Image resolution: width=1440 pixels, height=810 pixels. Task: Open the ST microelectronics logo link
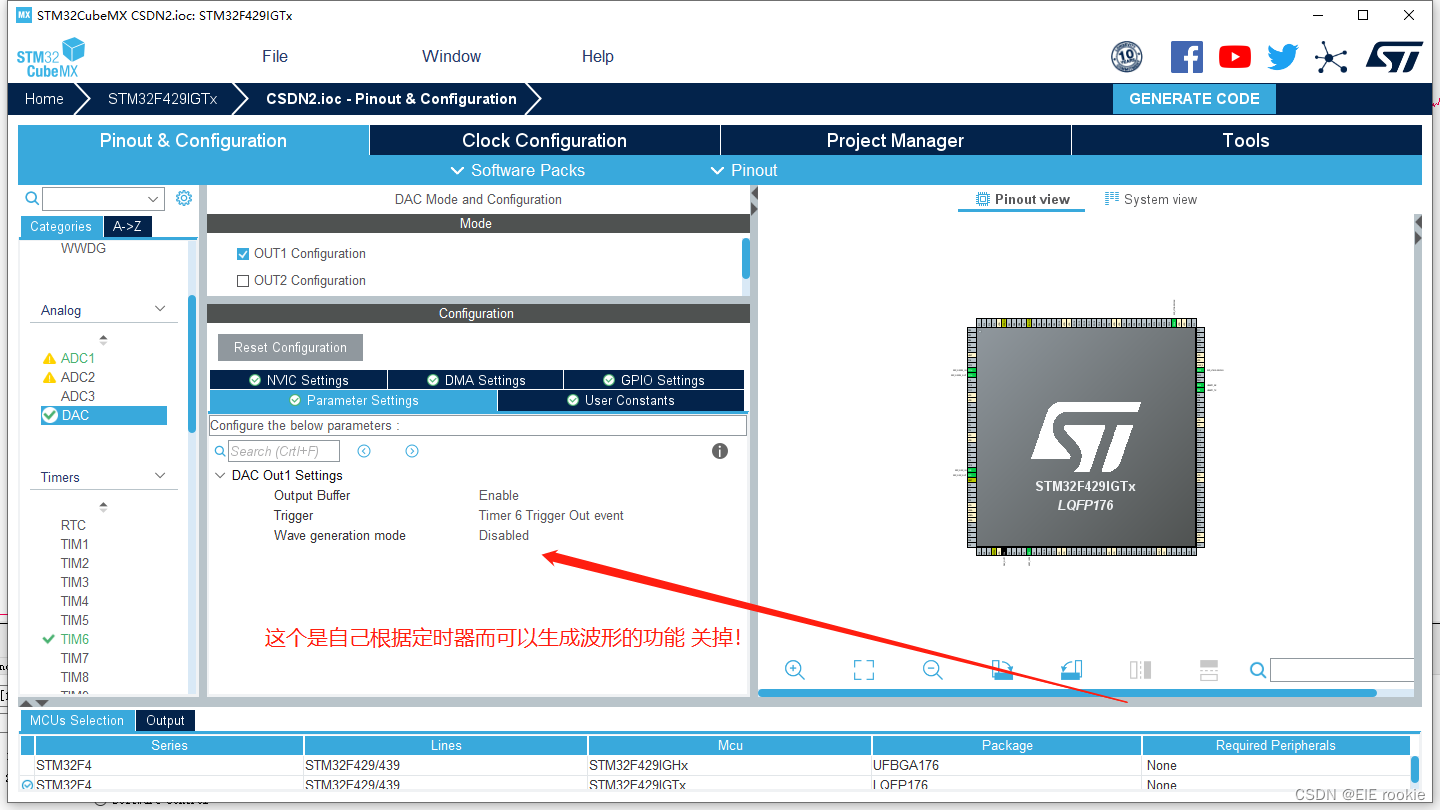[1394, 56]
